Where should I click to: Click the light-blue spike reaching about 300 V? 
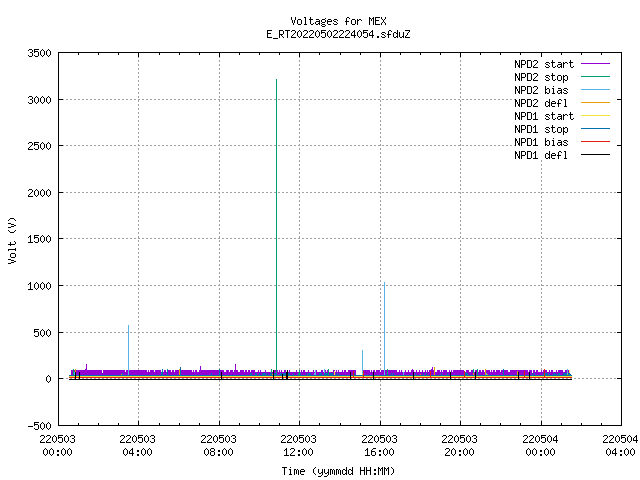click(x=362, y=360)
